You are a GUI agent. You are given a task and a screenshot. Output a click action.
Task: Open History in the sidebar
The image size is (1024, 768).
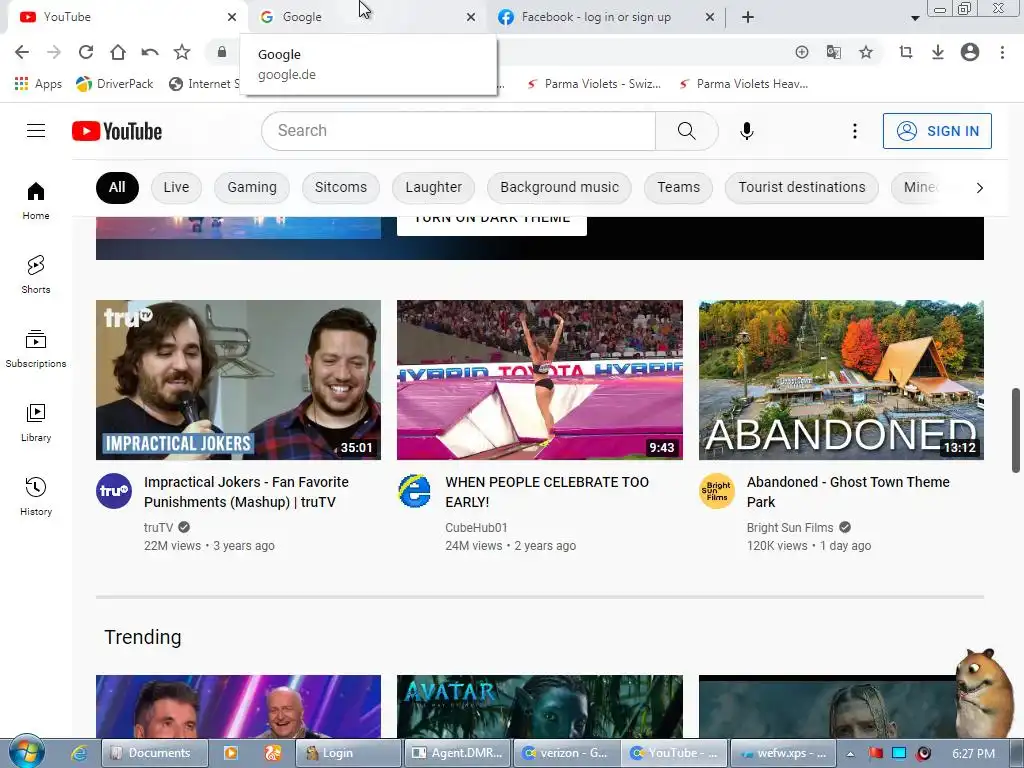click(x=36, y=497)
